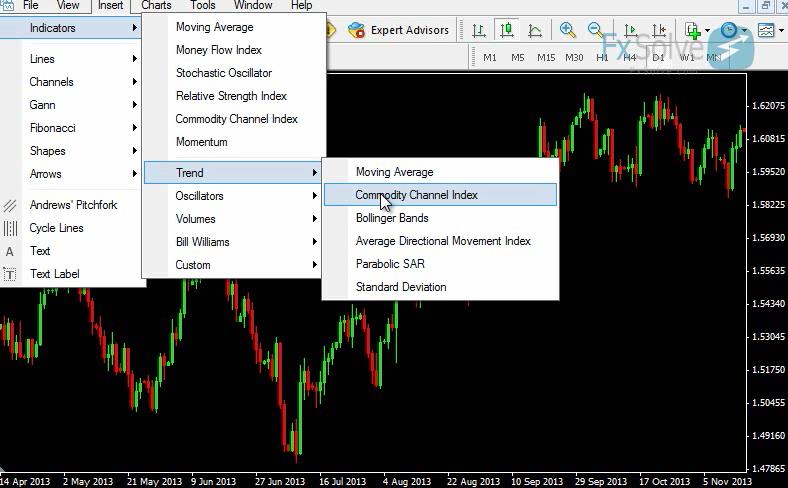This screenshot has height=488, width=788.
Task: Select Relative Strength Index menu entry
Action: click(x=231, y=96)
